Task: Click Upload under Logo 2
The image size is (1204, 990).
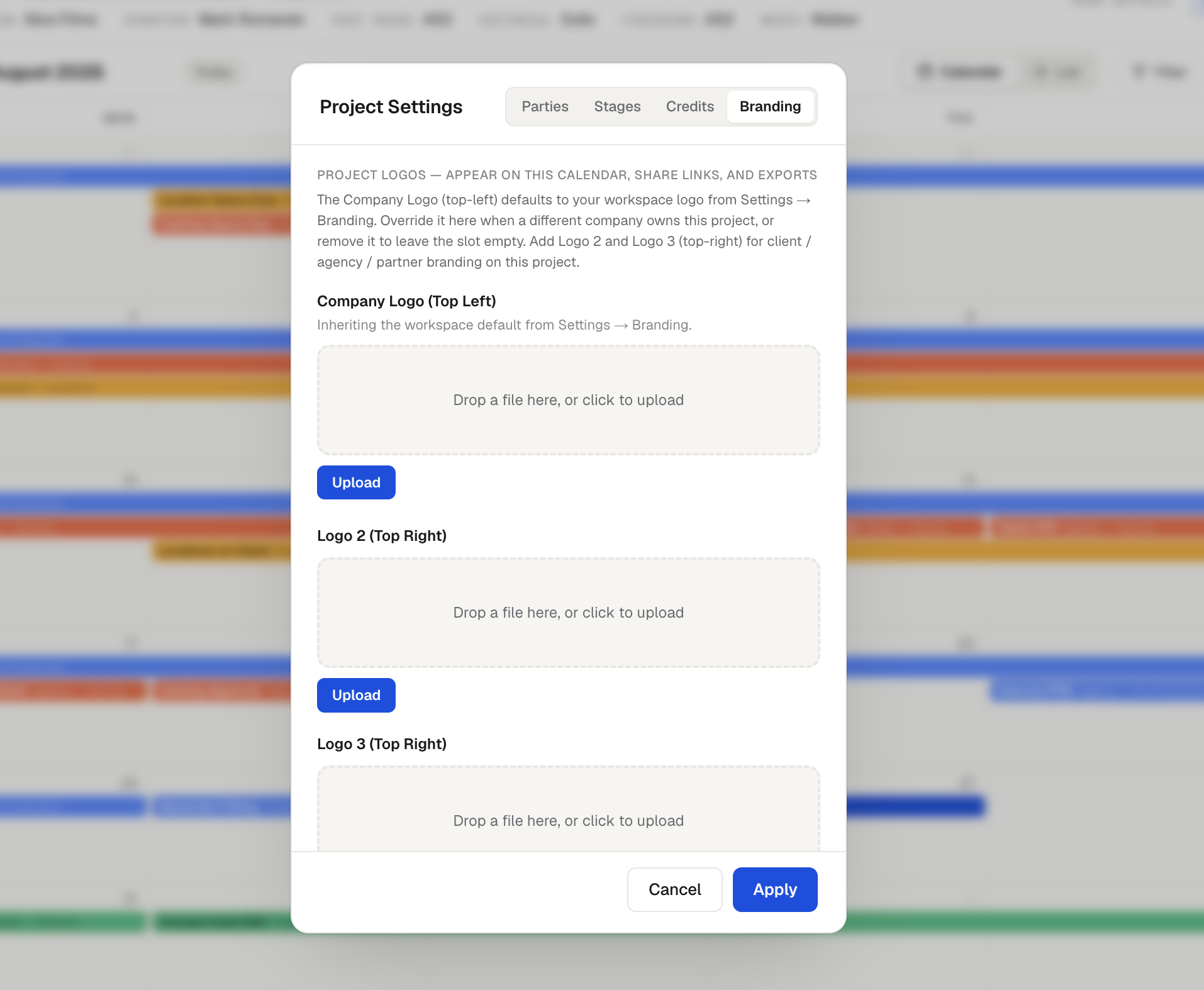Action: click(356, 695)
